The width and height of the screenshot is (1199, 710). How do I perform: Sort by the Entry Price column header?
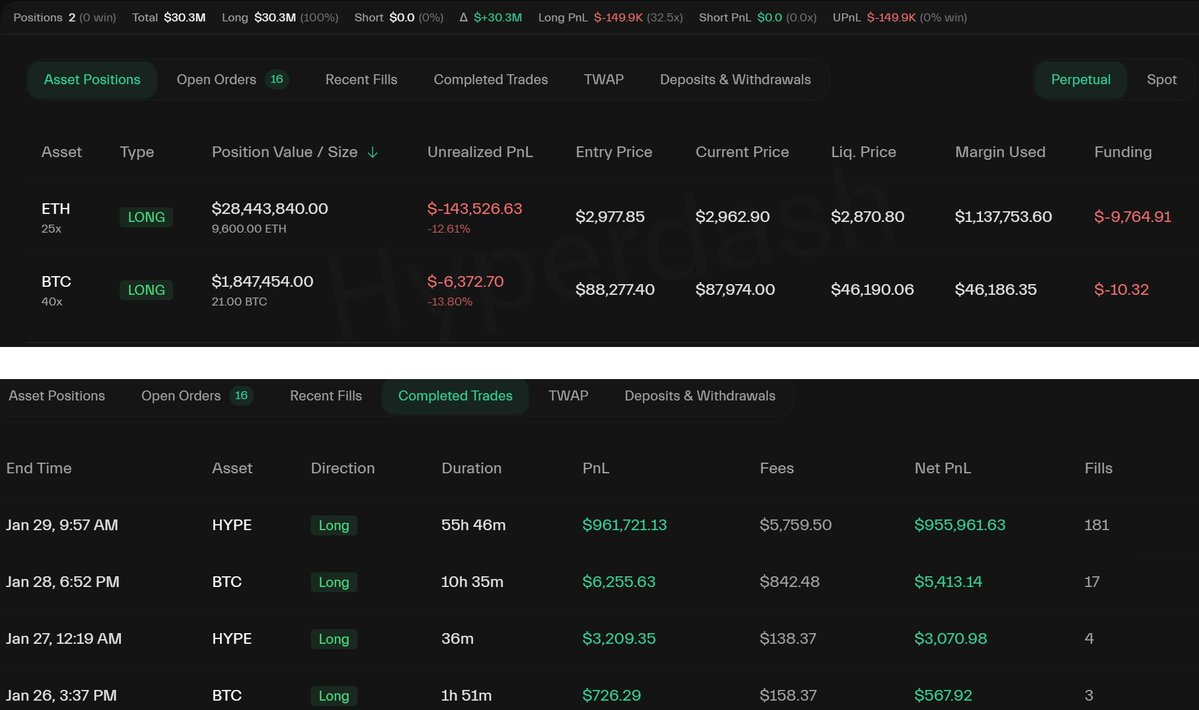tap(614, 152)
